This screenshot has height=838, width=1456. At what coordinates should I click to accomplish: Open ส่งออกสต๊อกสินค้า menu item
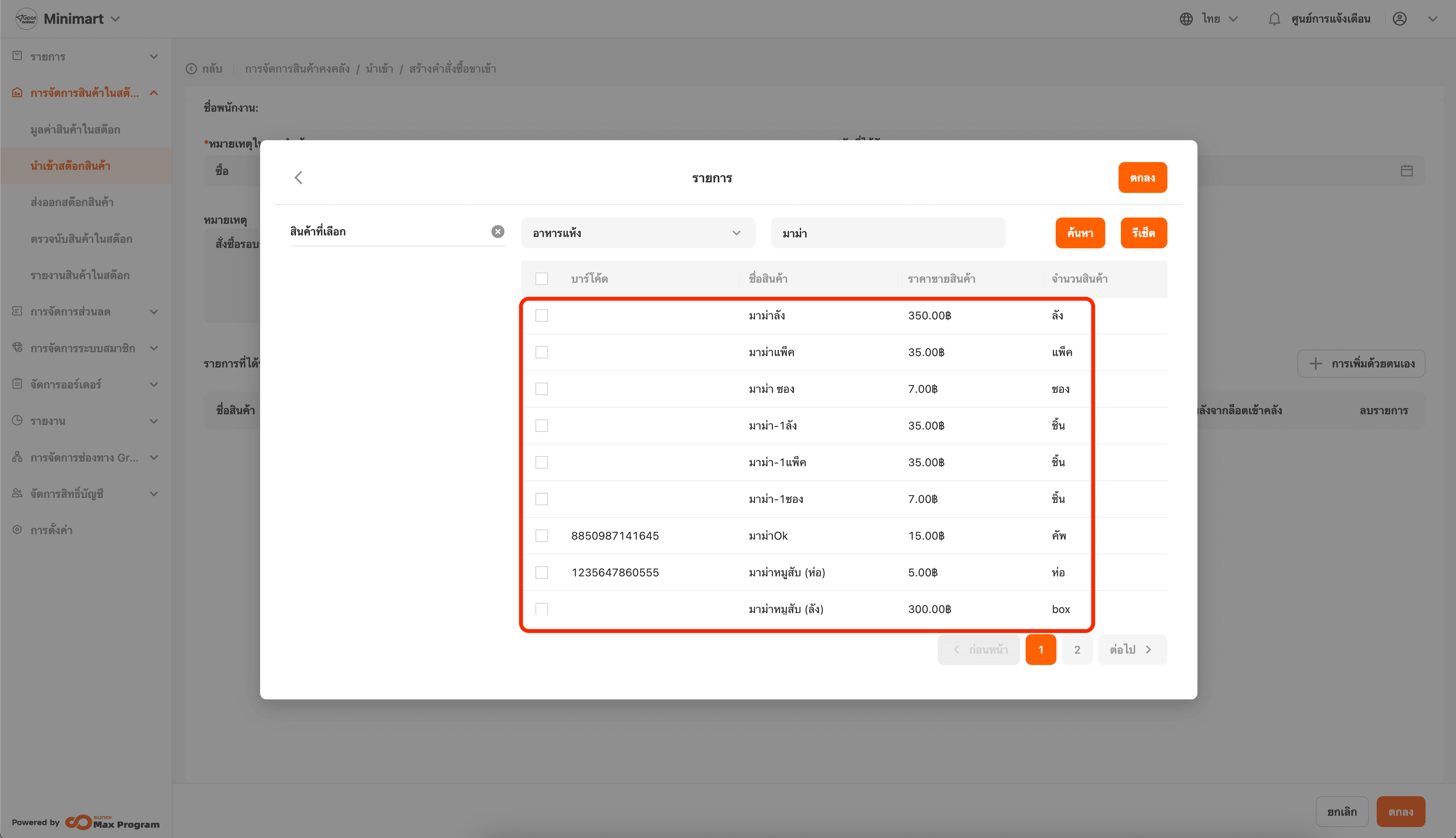pos(72,202)
